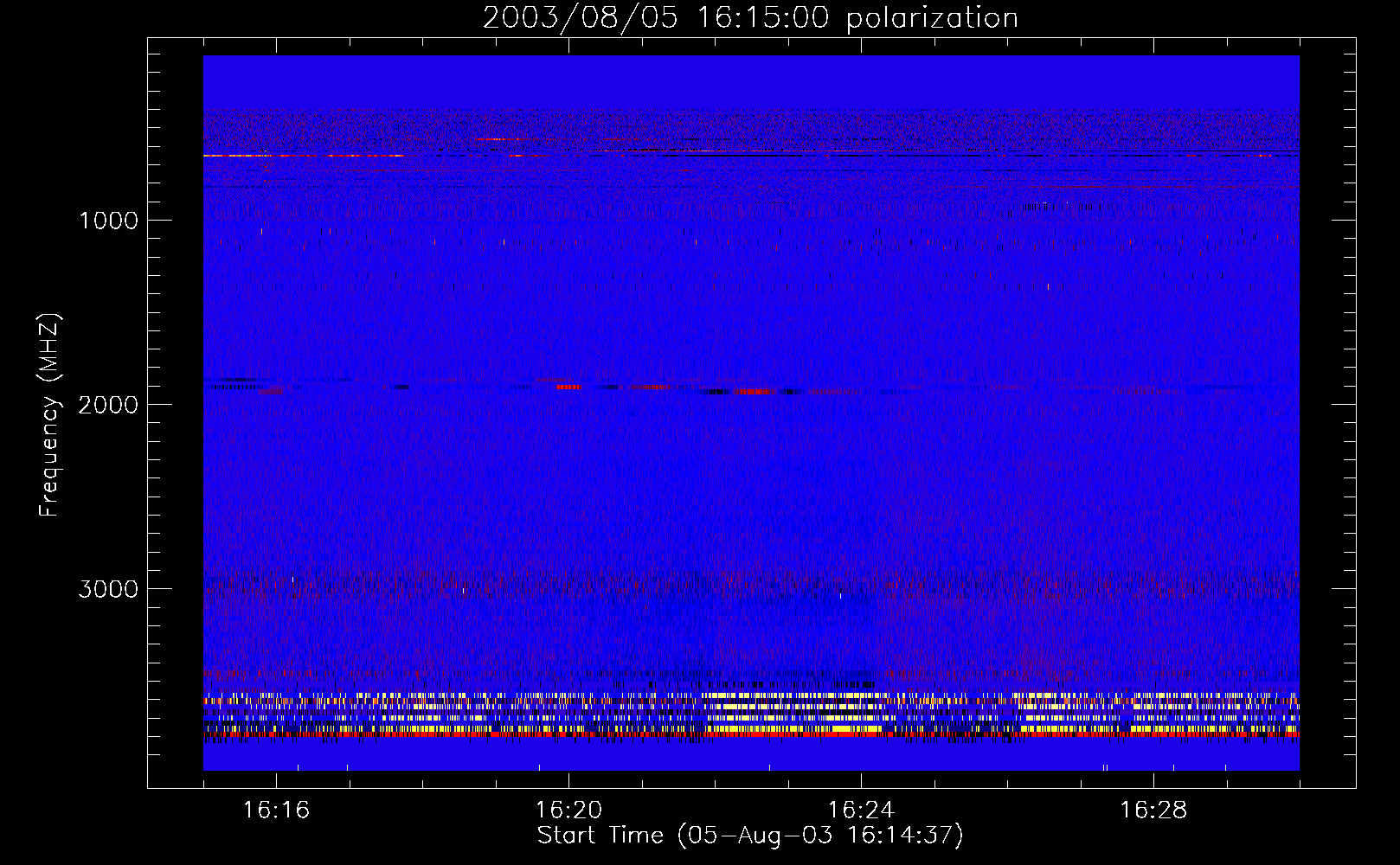Click the 16:16 time tick label

coord(276,811)
